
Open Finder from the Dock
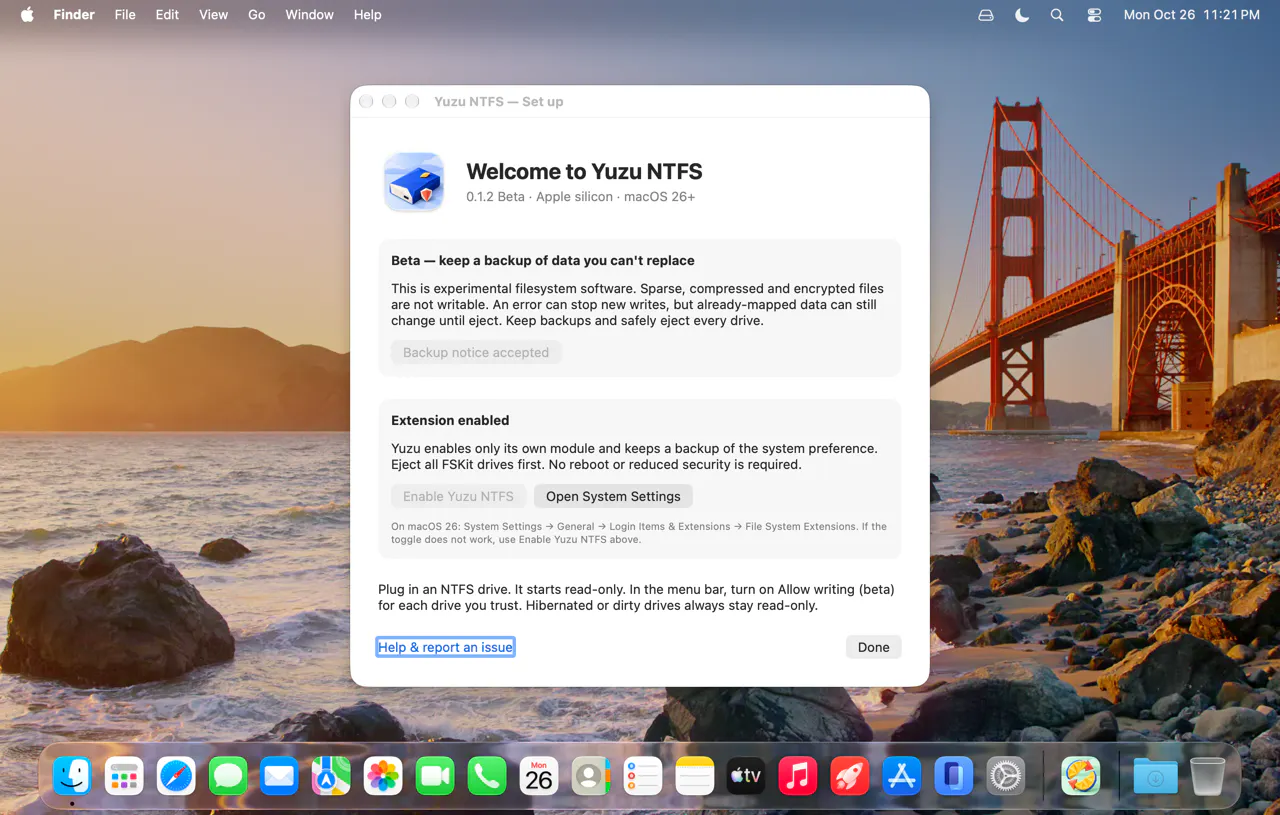(72, 776)
